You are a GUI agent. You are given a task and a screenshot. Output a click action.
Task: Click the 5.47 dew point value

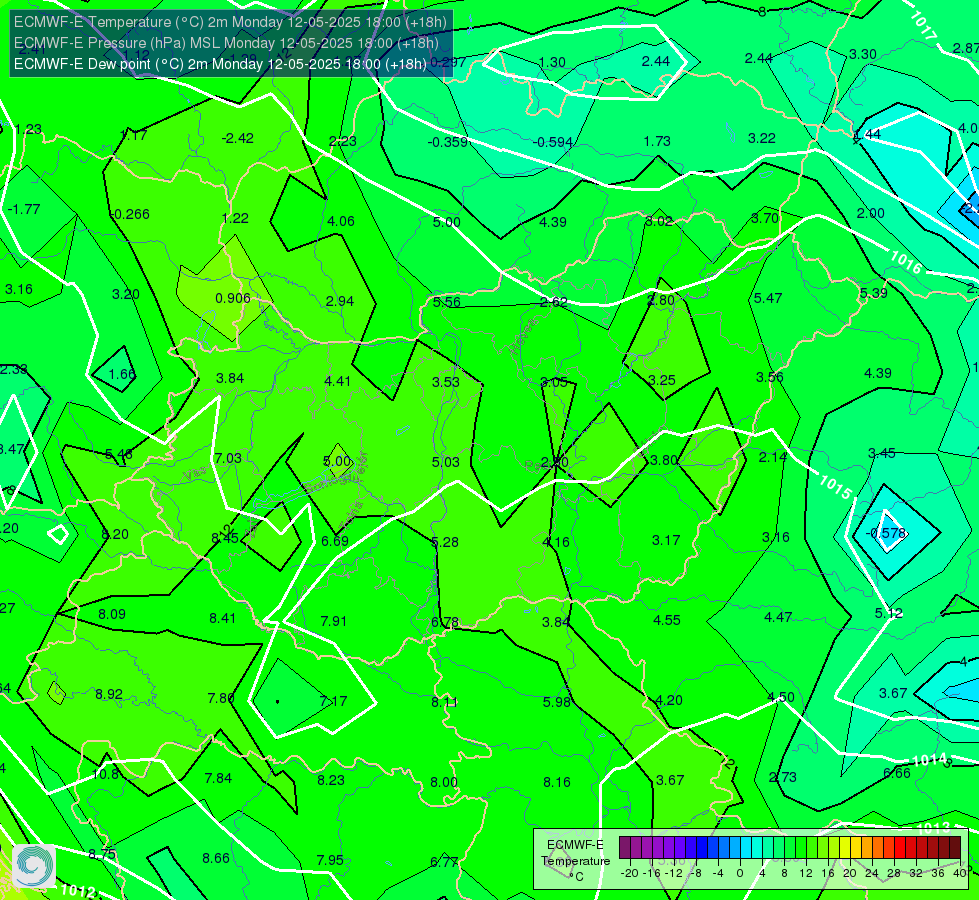coord(768,298)
